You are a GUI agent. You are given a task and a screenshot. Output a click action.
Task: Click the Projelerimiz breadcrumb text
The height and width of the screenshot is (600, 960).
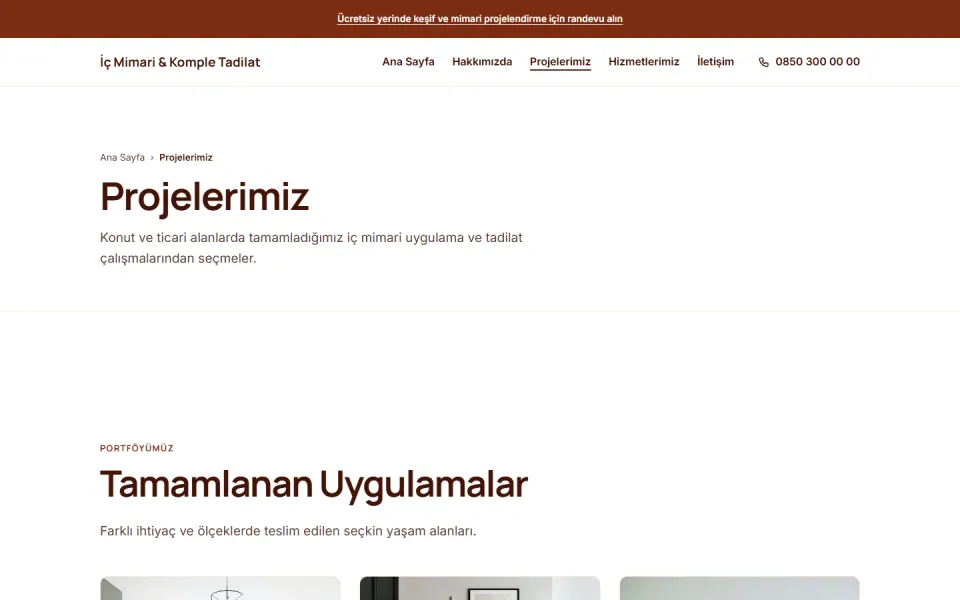(186, 157)
